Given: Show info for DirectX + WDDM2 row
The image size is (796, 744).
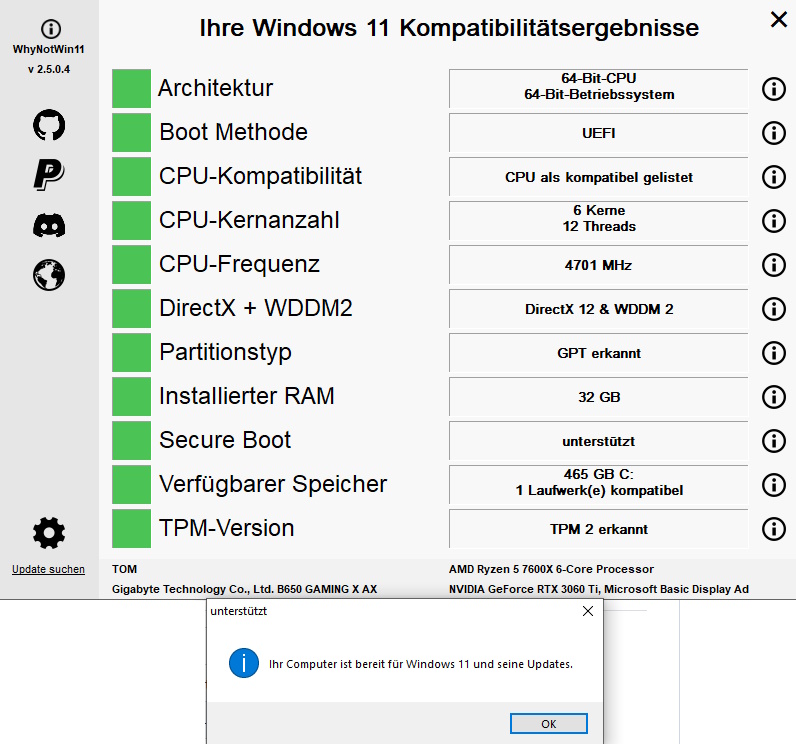Looking at the screenshot, I should click(x=774, y=309).
